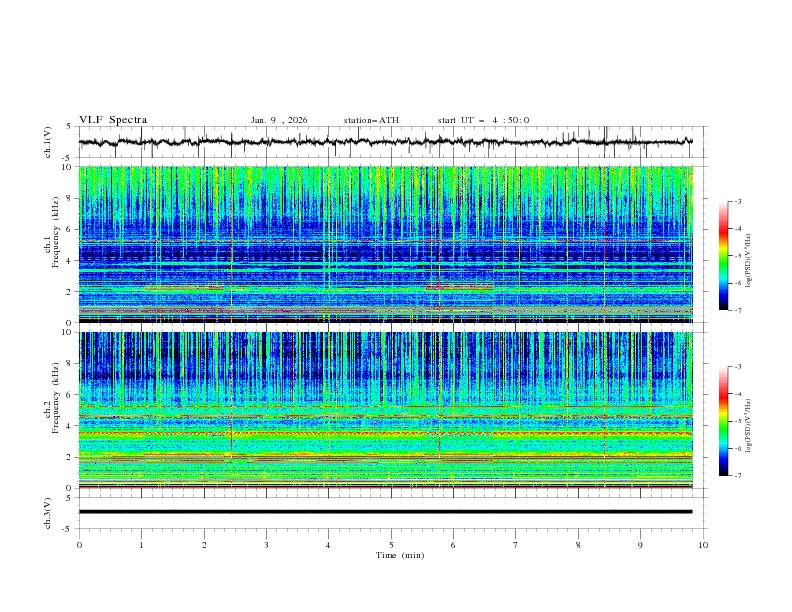Click the 'station=ATH' label

click(x=371, y=120)
